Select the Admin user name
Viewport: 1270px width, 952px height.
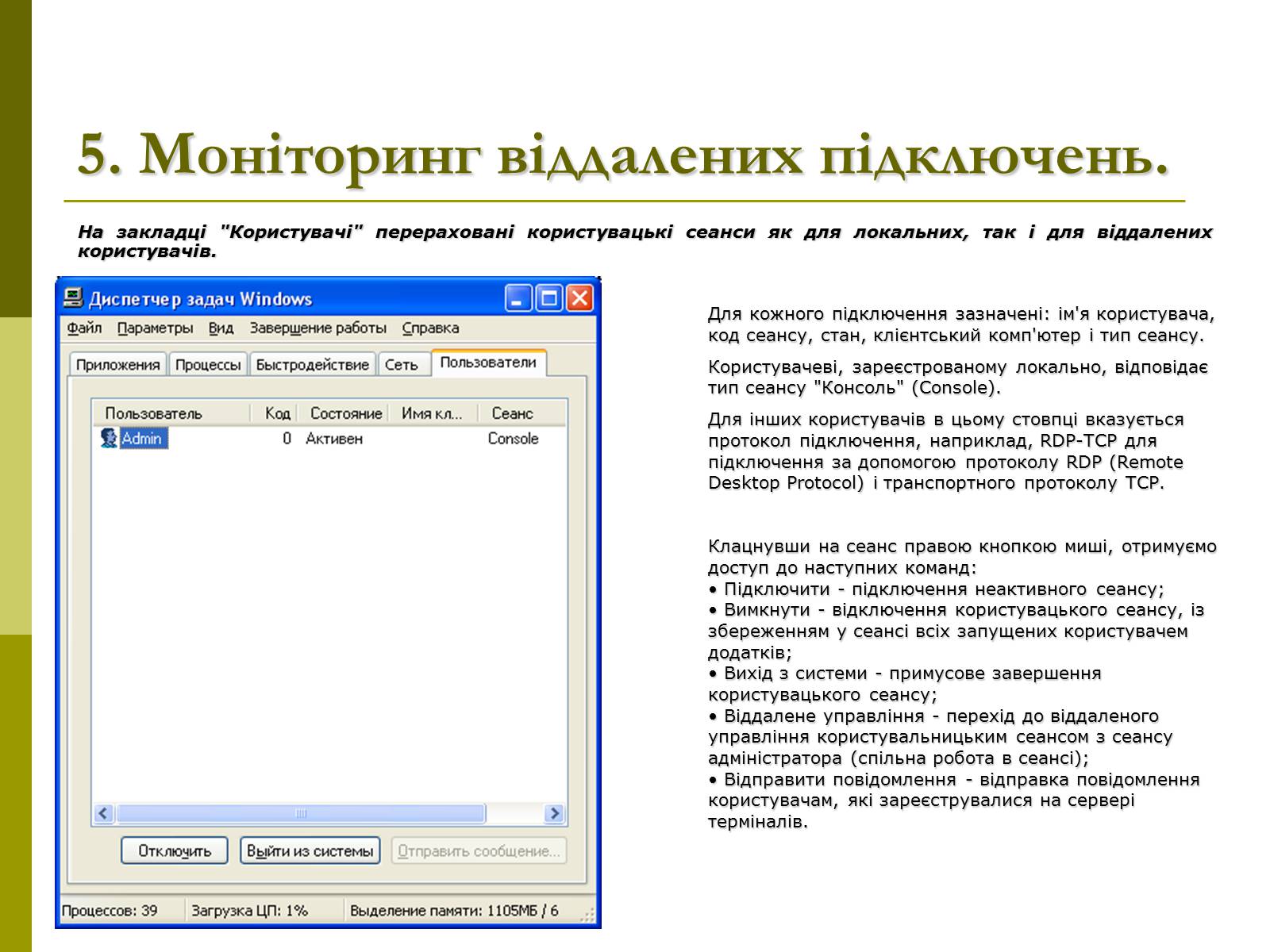click(x=143, y=438)
